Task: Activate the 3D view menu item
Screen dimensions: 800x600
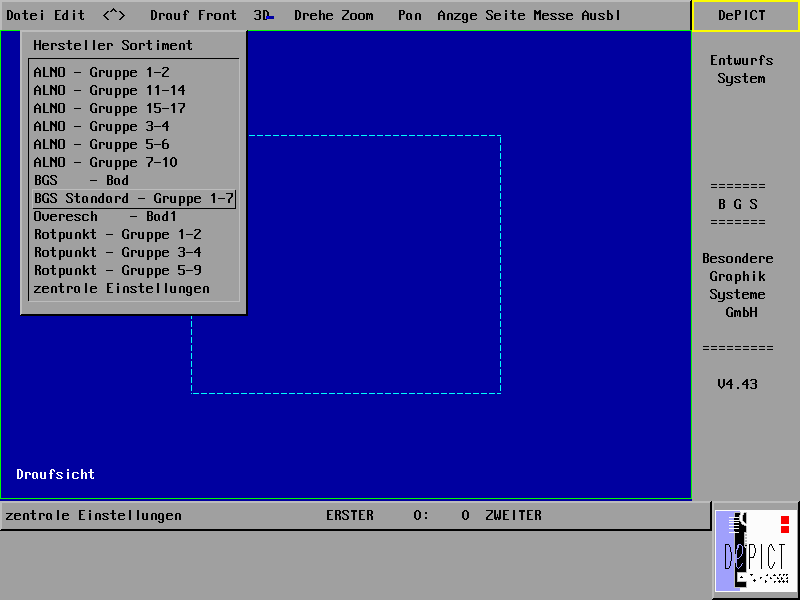Action: pos(264,15)
